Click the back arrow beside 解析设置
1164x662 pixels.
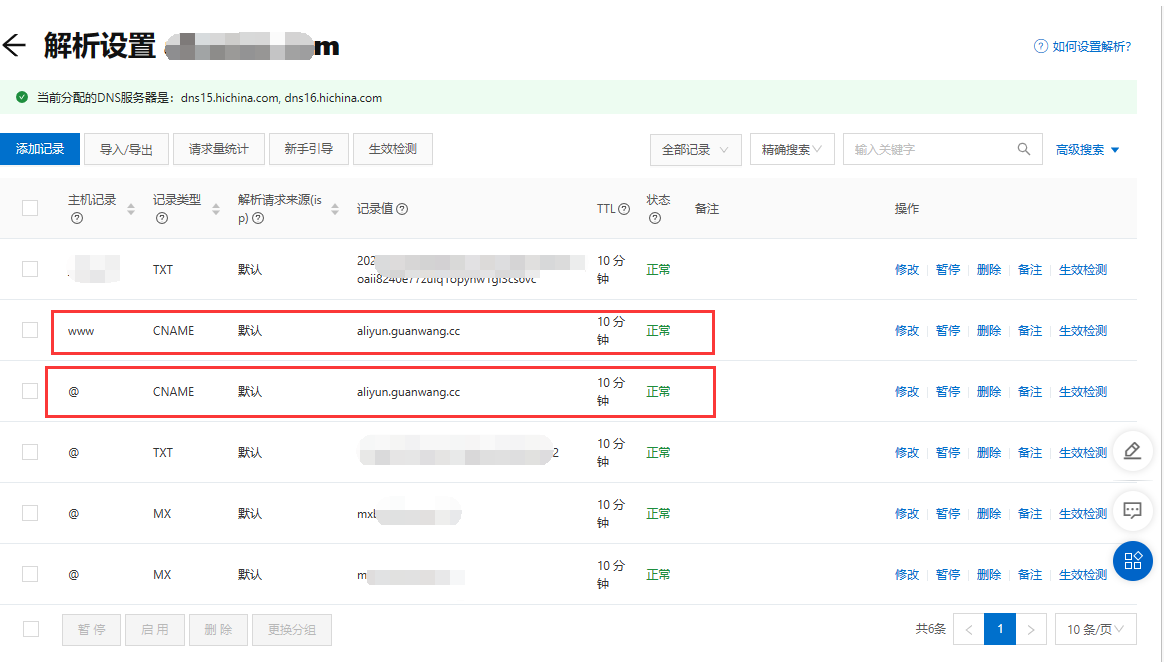click(14, 46)
